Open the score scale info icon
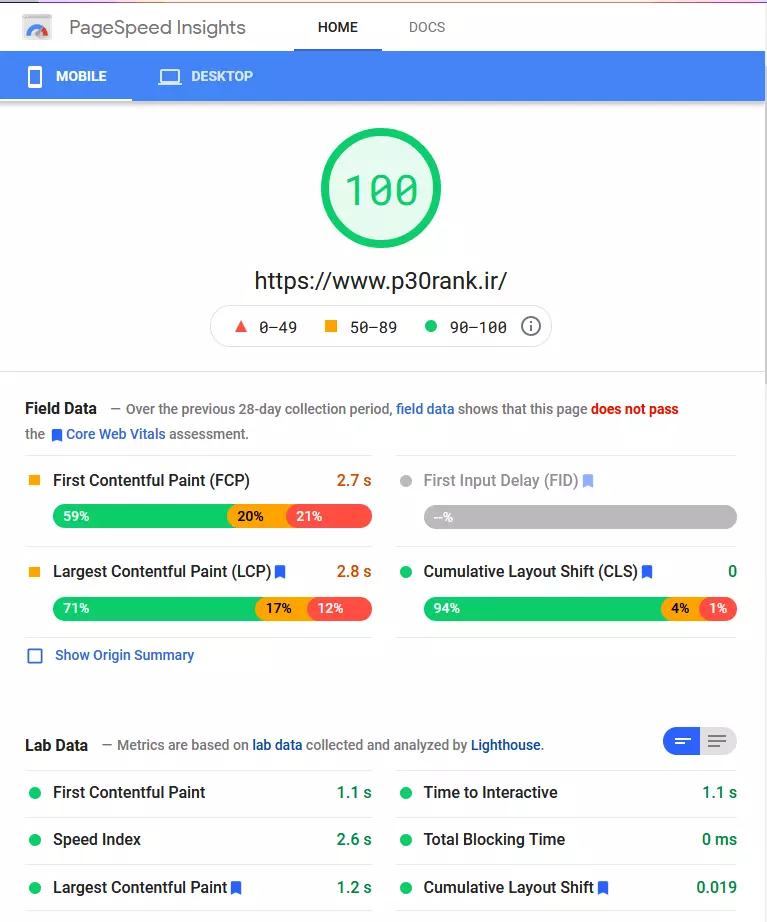 click(x=531, y=326)
